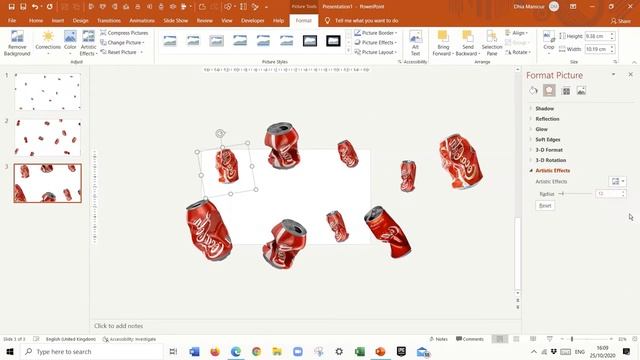Click Remove Background icon
Image resolution: width=640 pixels, height=360 pixels.
click(17, 42)
